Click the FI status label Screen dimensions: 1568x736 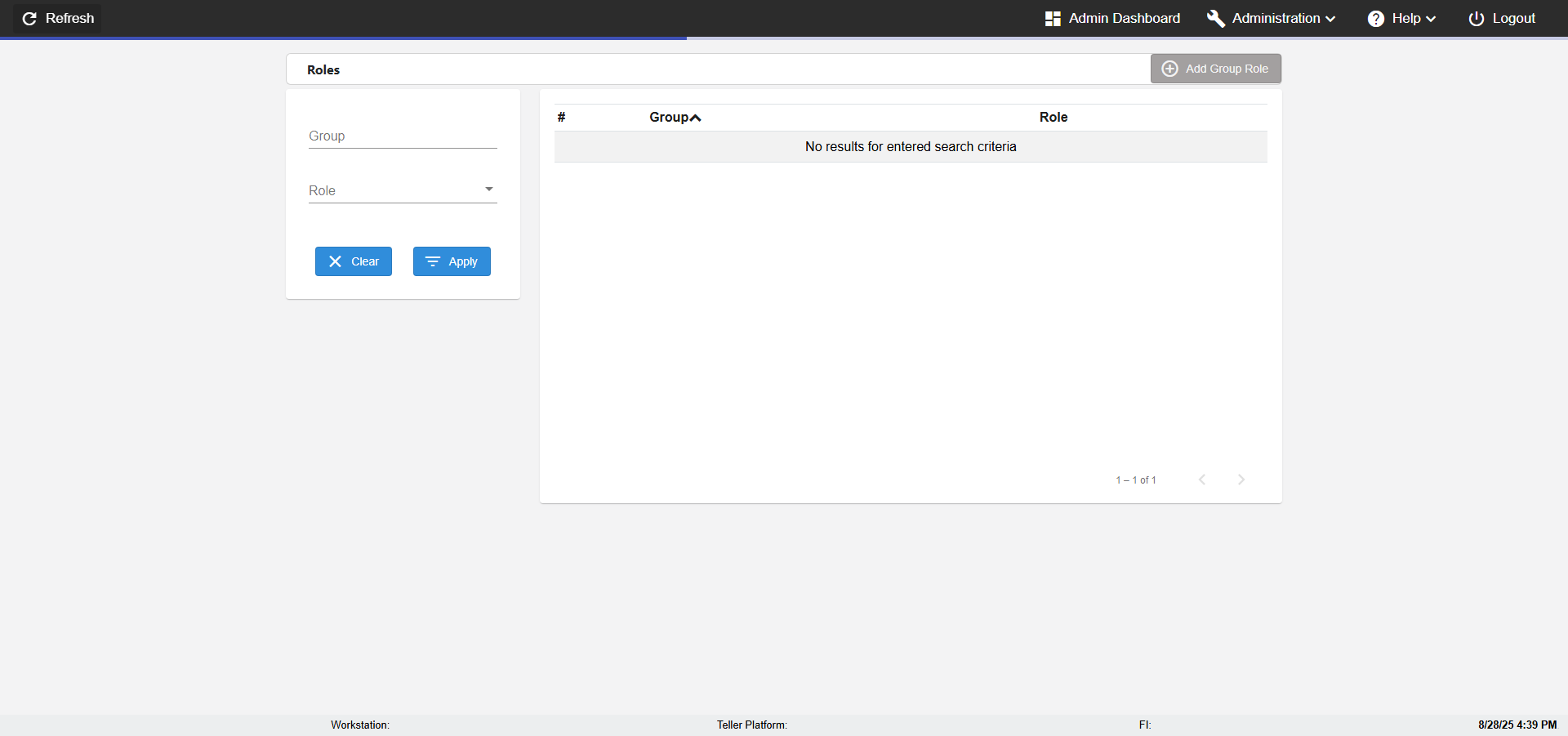[x=1145, y=725]
